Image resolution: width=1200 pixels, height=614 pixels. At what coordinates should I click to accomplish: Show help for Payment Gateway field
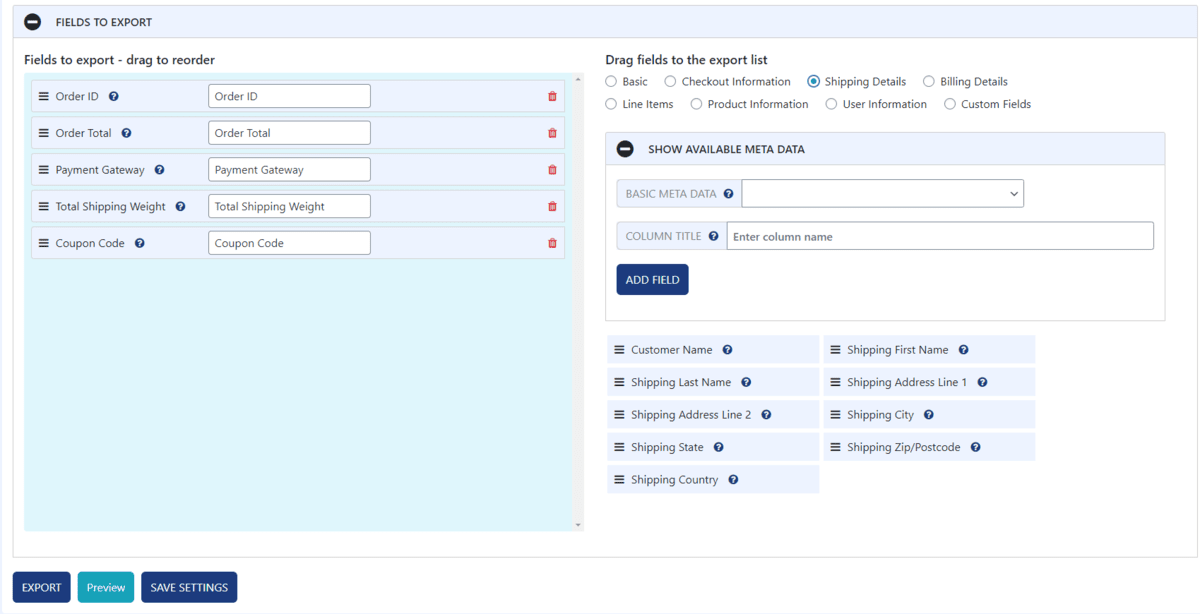159,170
